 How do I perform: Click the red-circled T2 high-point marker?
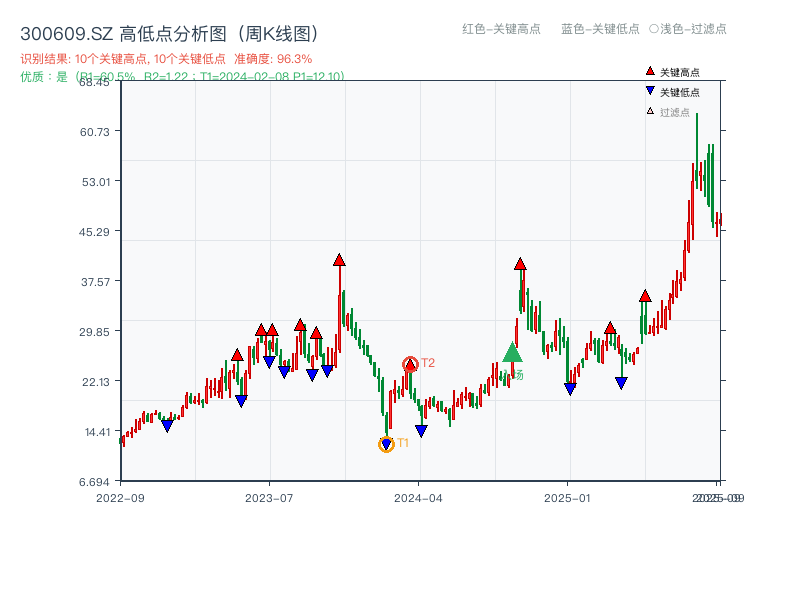coord(410,364)
